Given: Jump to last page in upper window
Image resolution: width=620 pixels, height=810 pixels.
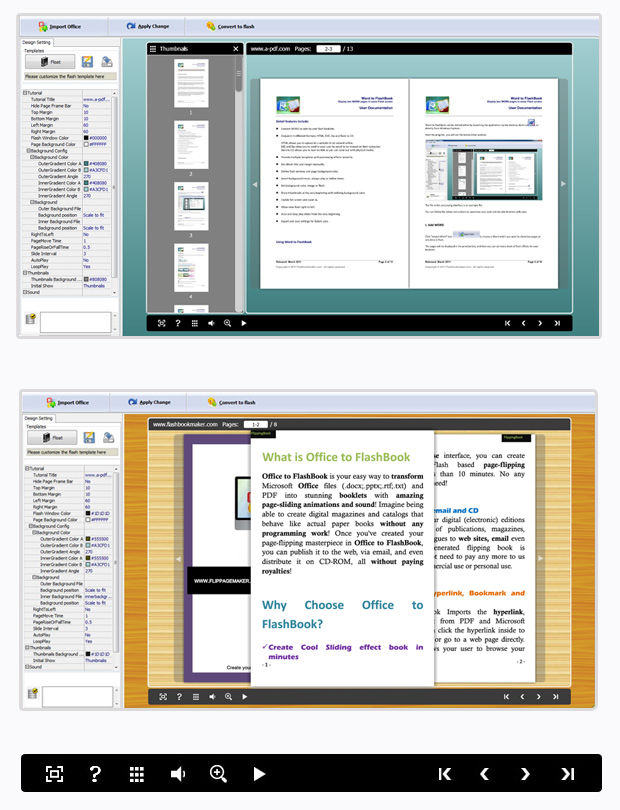Looking at the screenshot, I should (557, 323).
